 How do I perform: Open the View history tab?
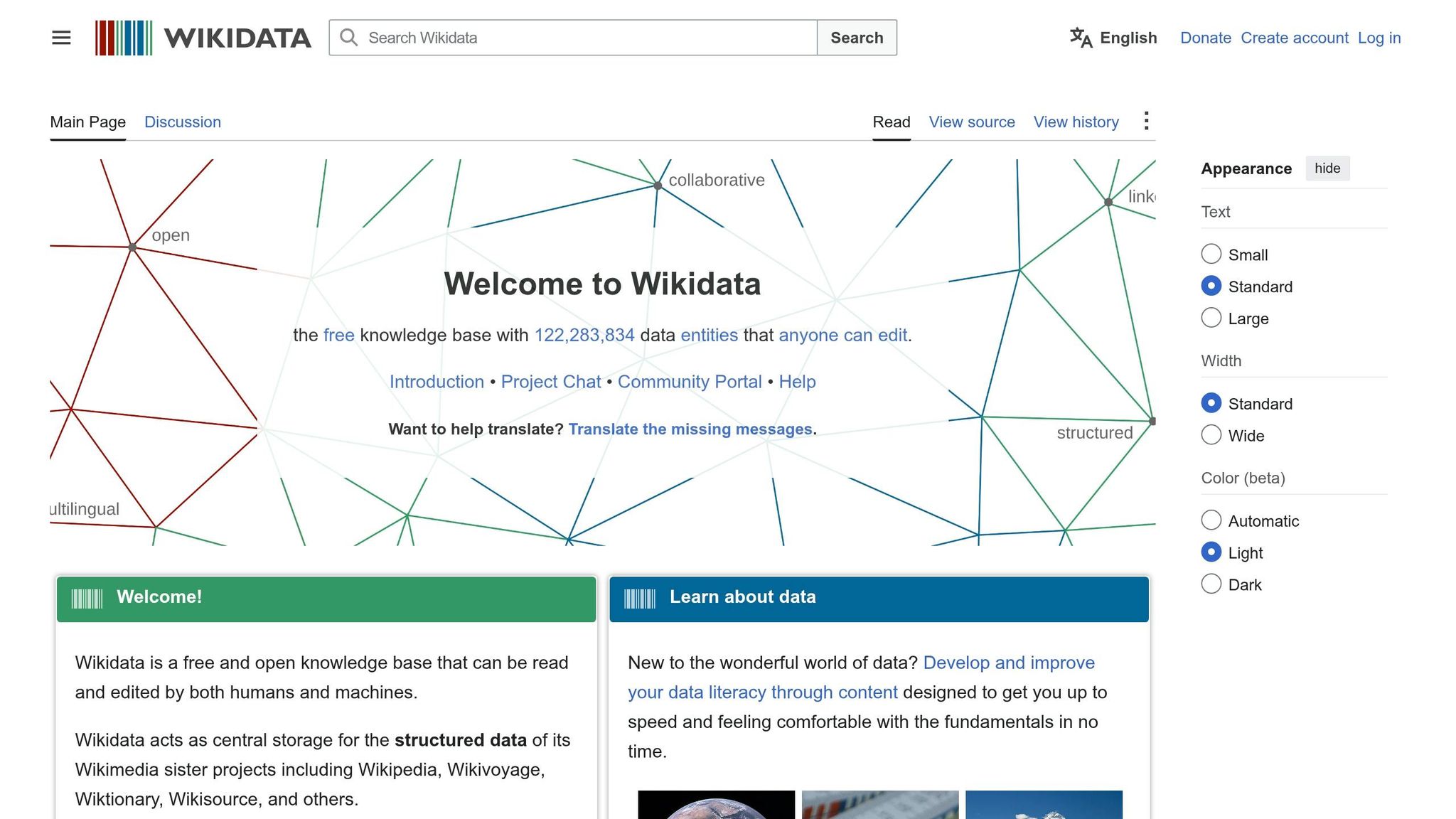(x=1076, y=122)
